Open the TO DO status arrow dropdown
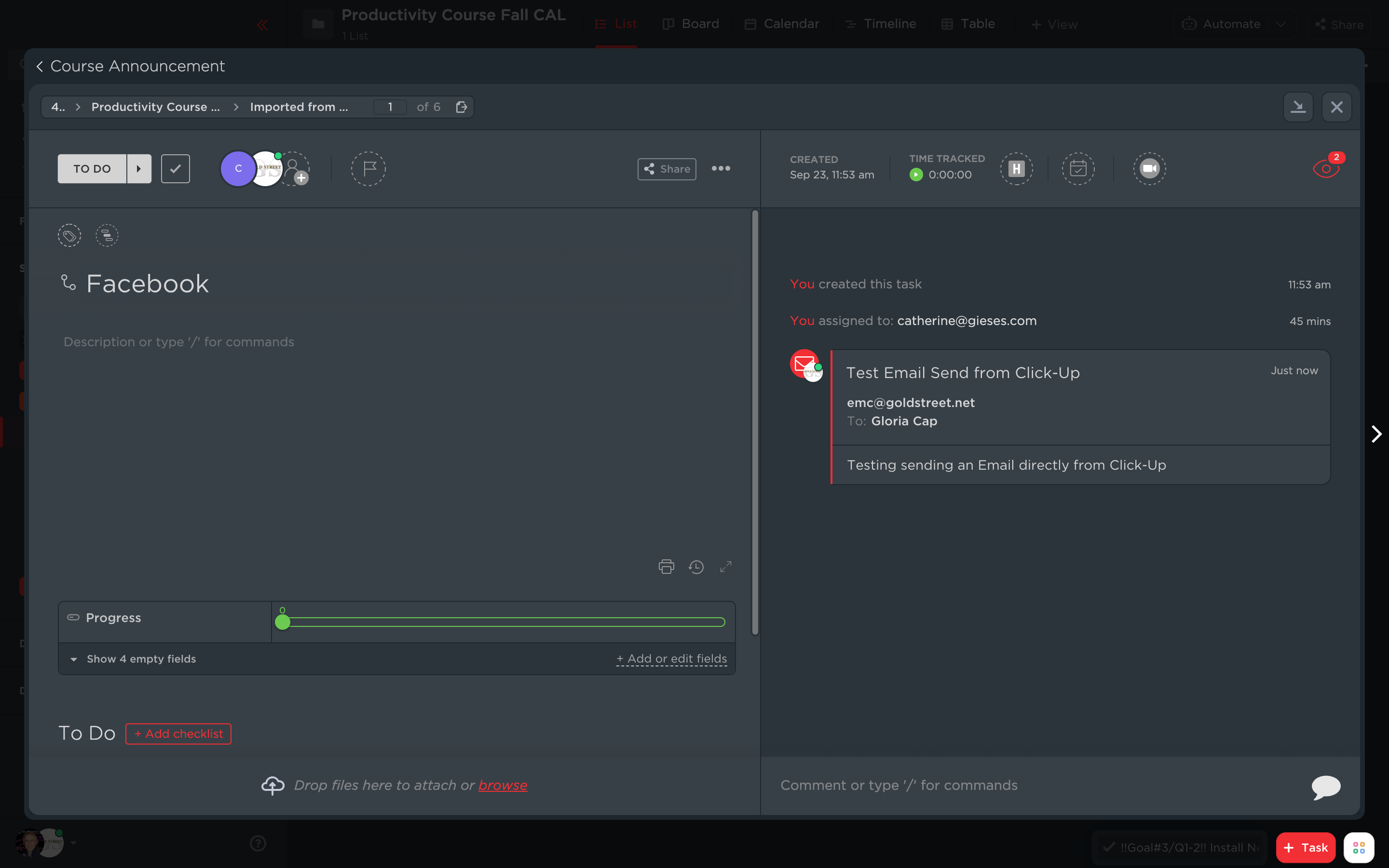Screen dimensions: 1389x868 [139, 169]
